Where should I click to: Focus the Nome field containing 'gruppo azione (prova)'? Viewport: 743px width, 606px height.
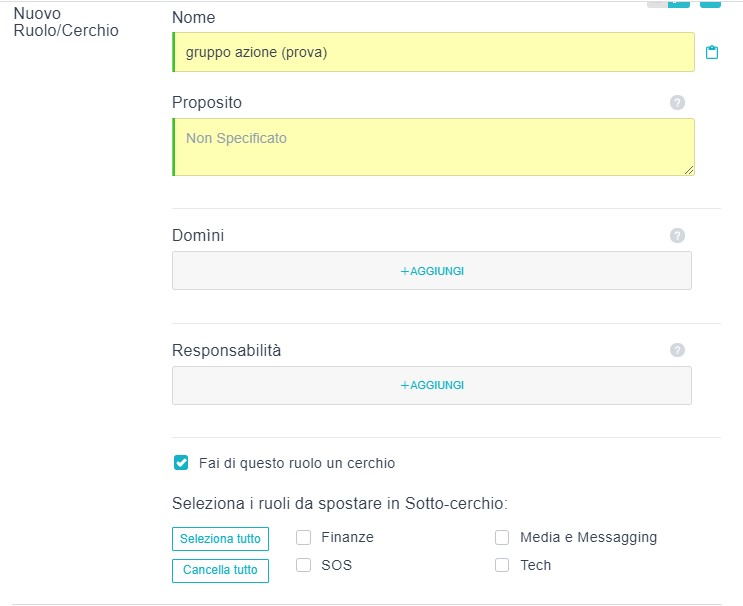(433, 52)
